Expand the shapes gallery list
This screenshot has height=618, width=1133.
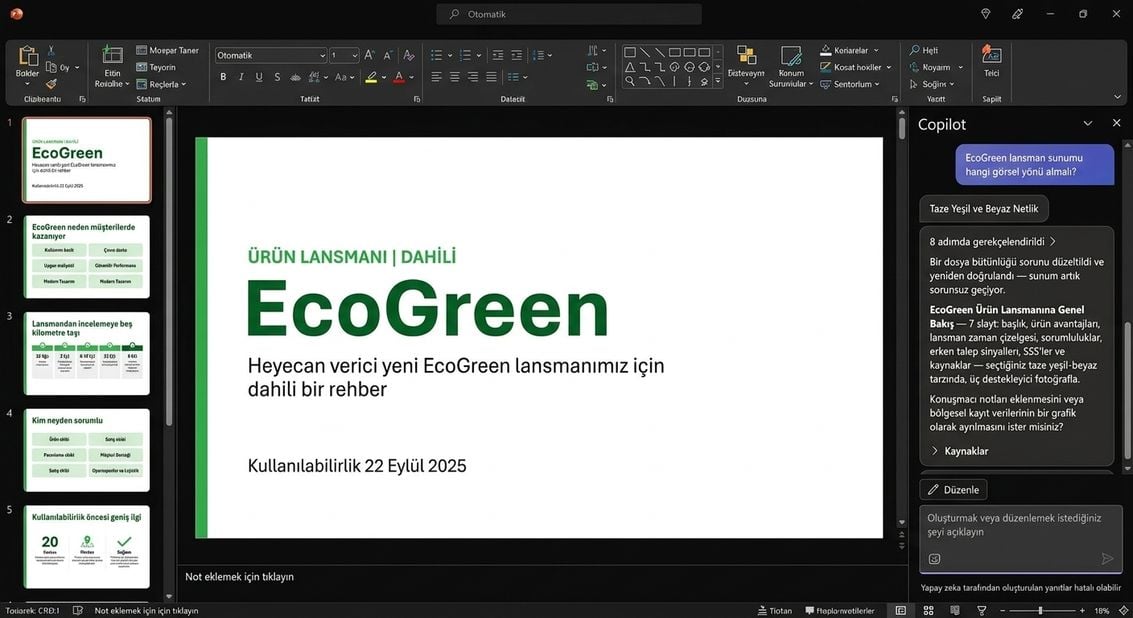coord(718,82)
